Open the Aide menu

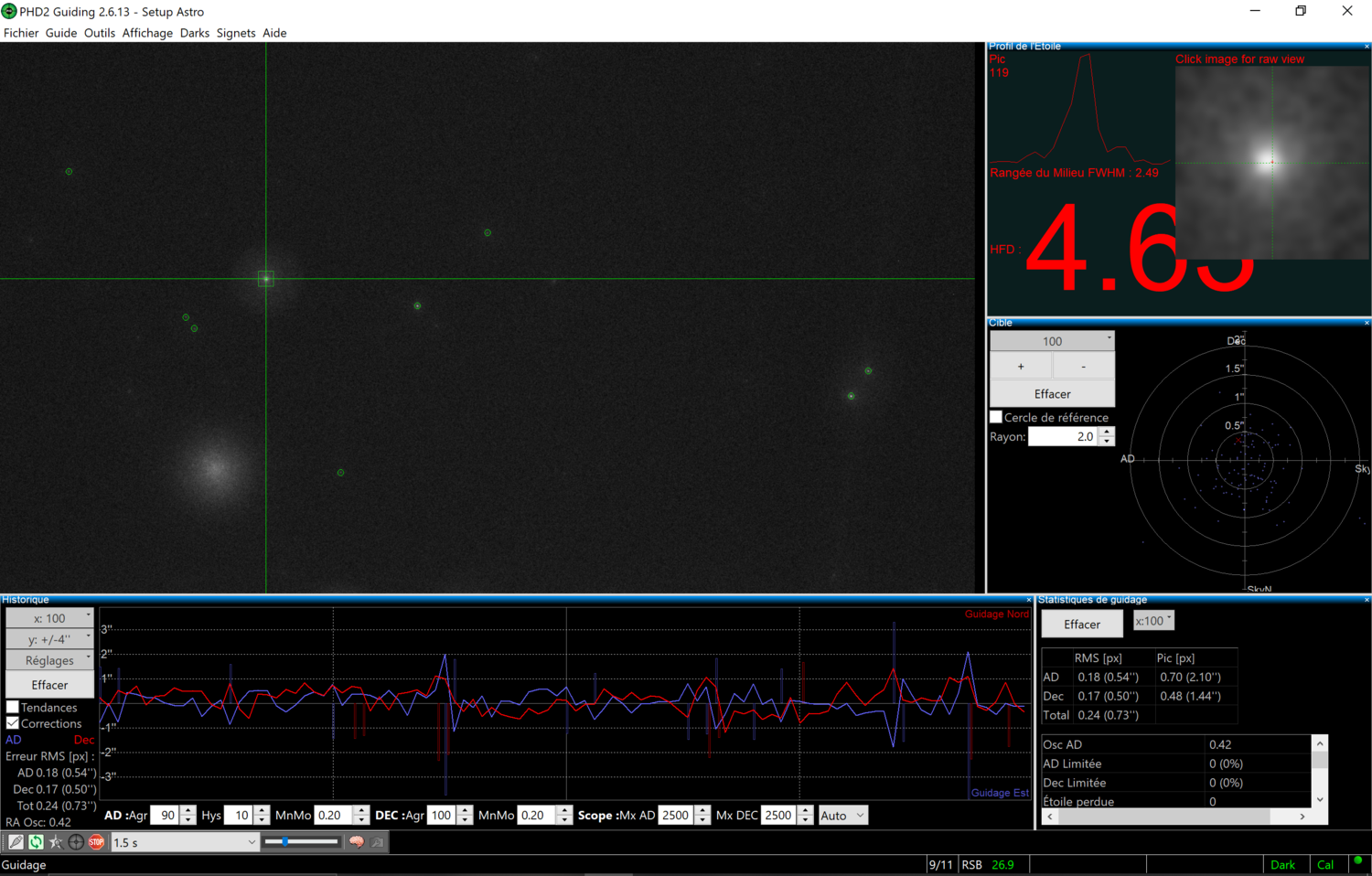click(x=274, y=33)
